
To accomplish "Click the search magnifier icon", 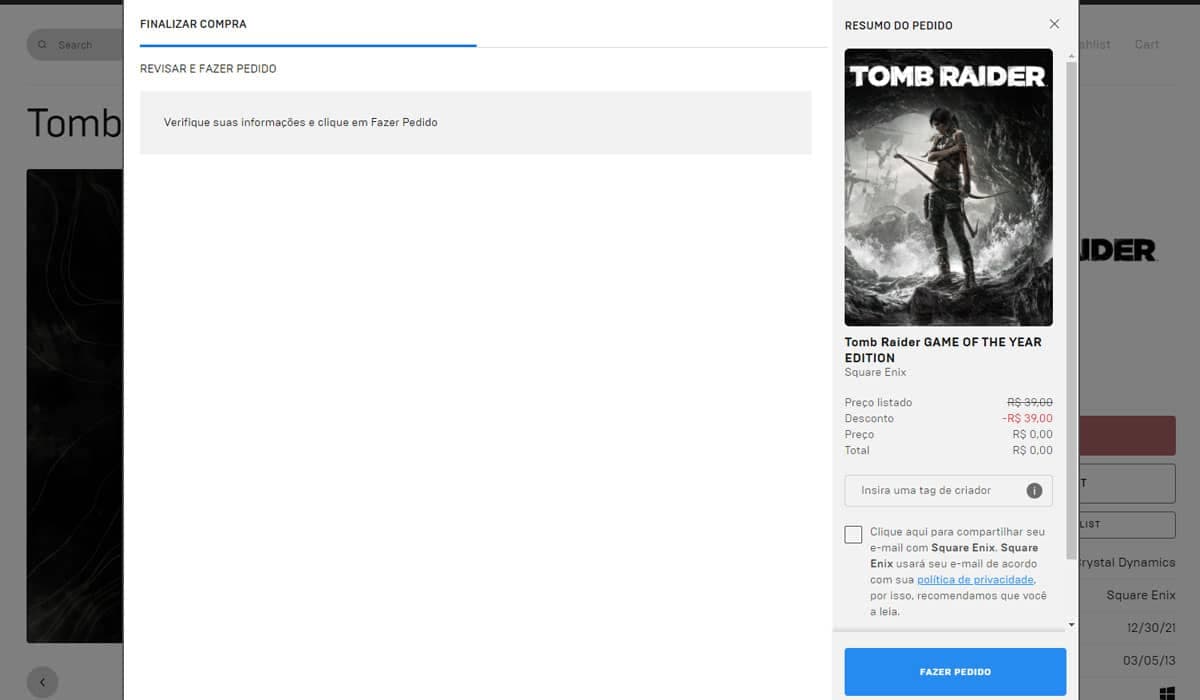I will (42, 45).
